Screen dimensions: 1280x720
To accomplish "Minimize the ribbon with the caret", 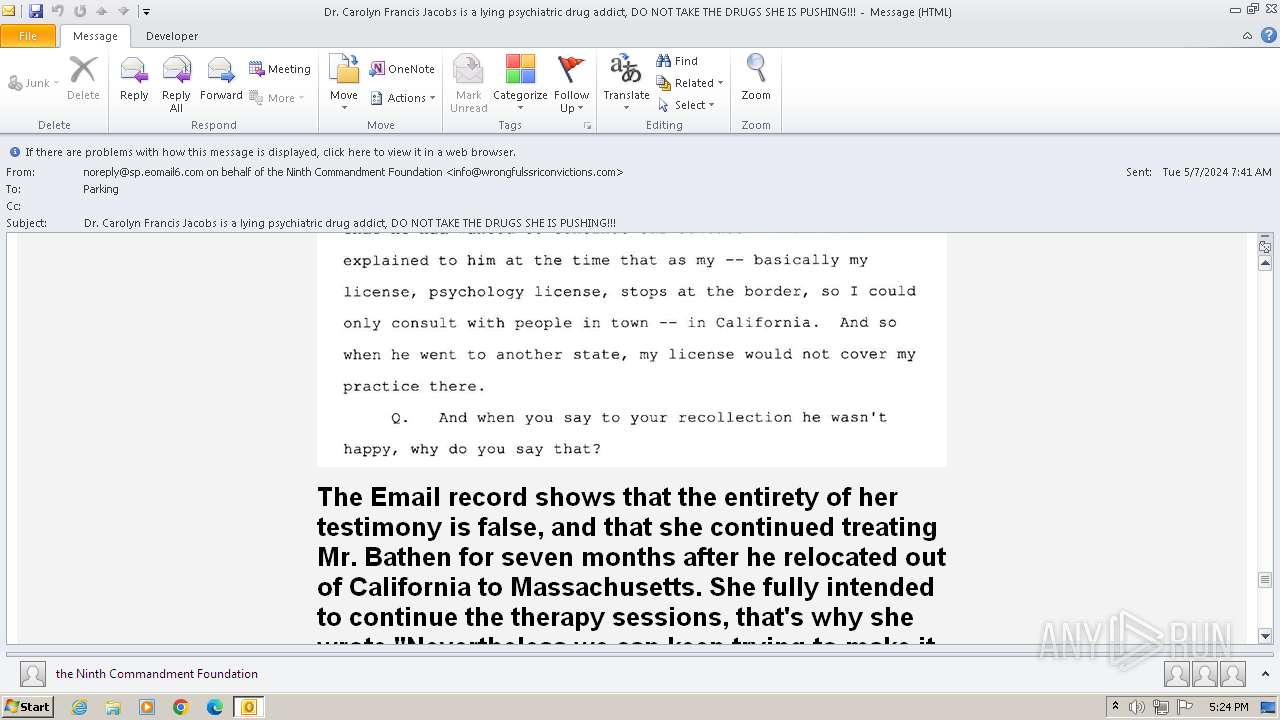I will tap(1247, 36).
